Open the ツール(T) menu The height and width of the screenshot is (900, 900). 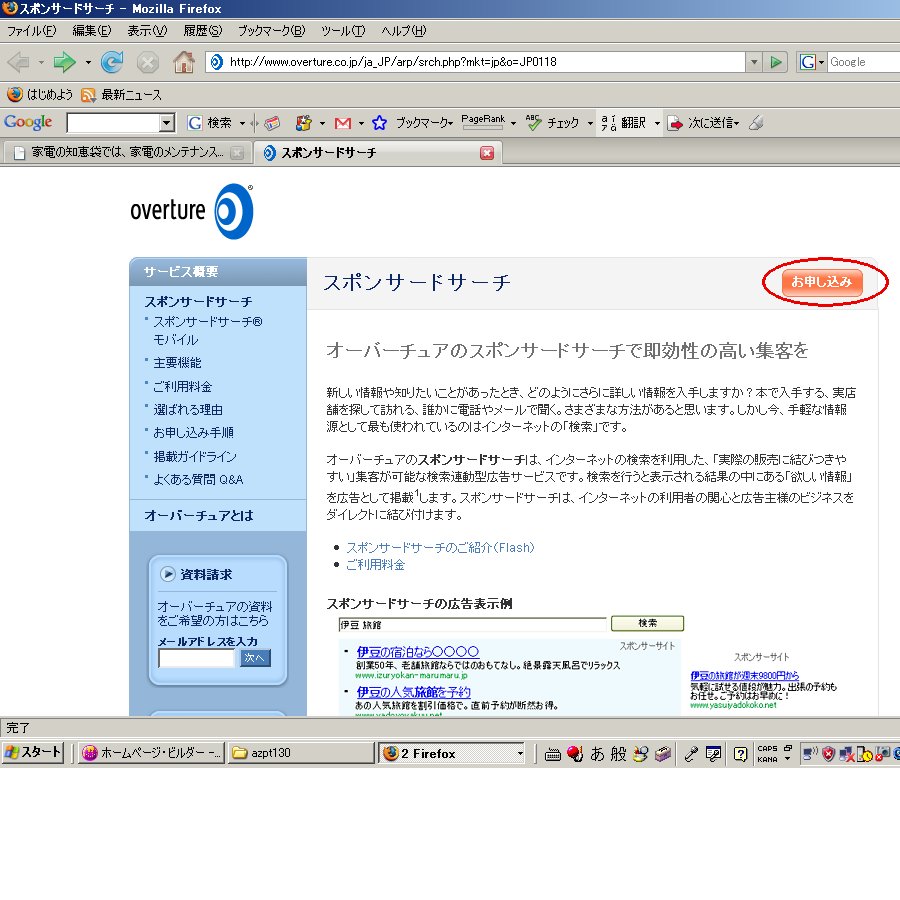[343, 31]
